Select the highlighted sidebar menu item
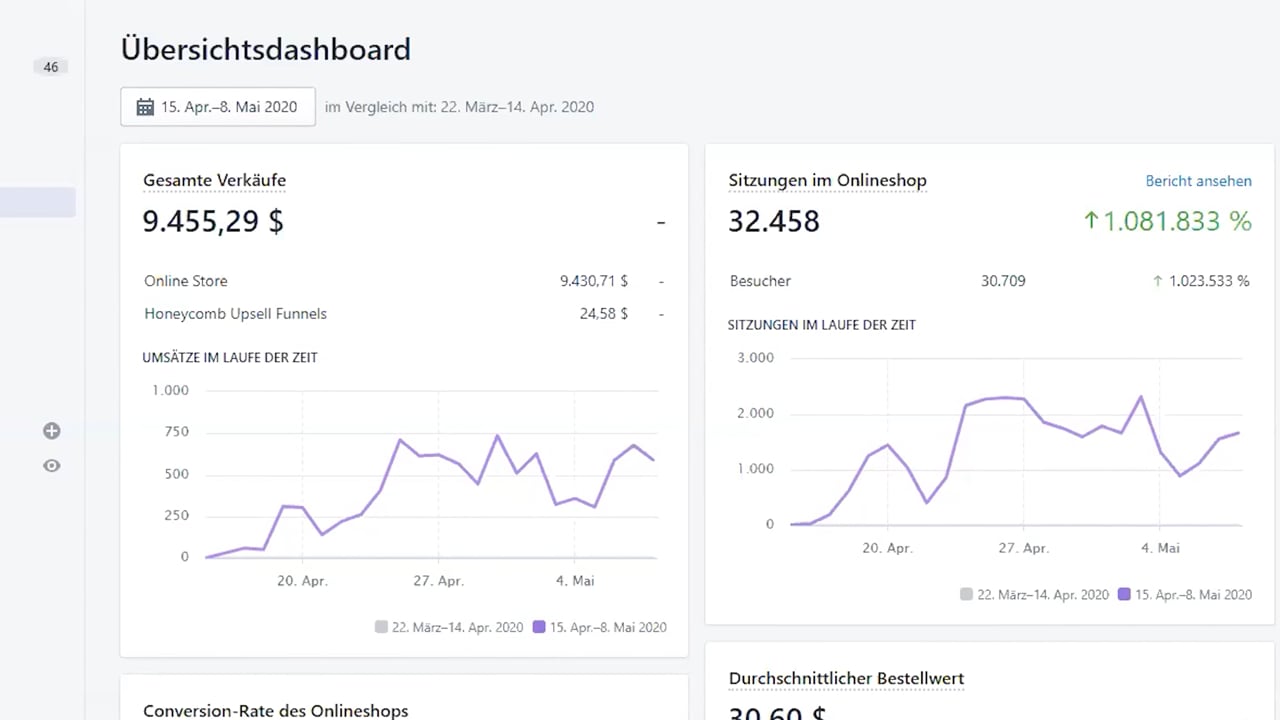The width and height of the screenshot is (1280, 720). [38, 202]
